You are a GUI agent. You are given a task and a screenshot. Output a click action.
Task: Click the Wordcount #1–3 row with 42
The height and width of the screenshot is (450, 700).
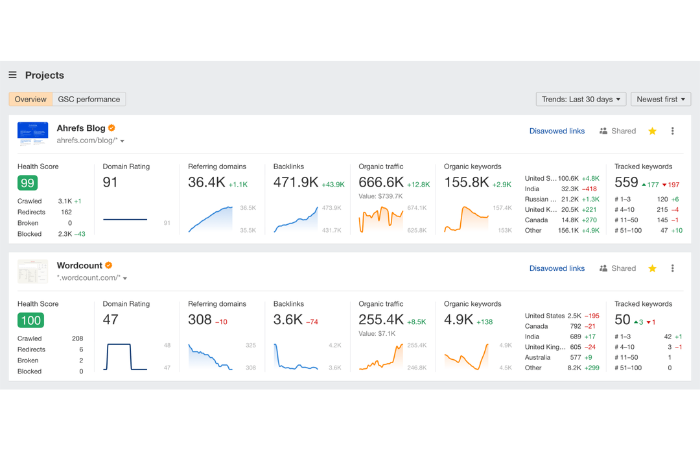point(648,337)
